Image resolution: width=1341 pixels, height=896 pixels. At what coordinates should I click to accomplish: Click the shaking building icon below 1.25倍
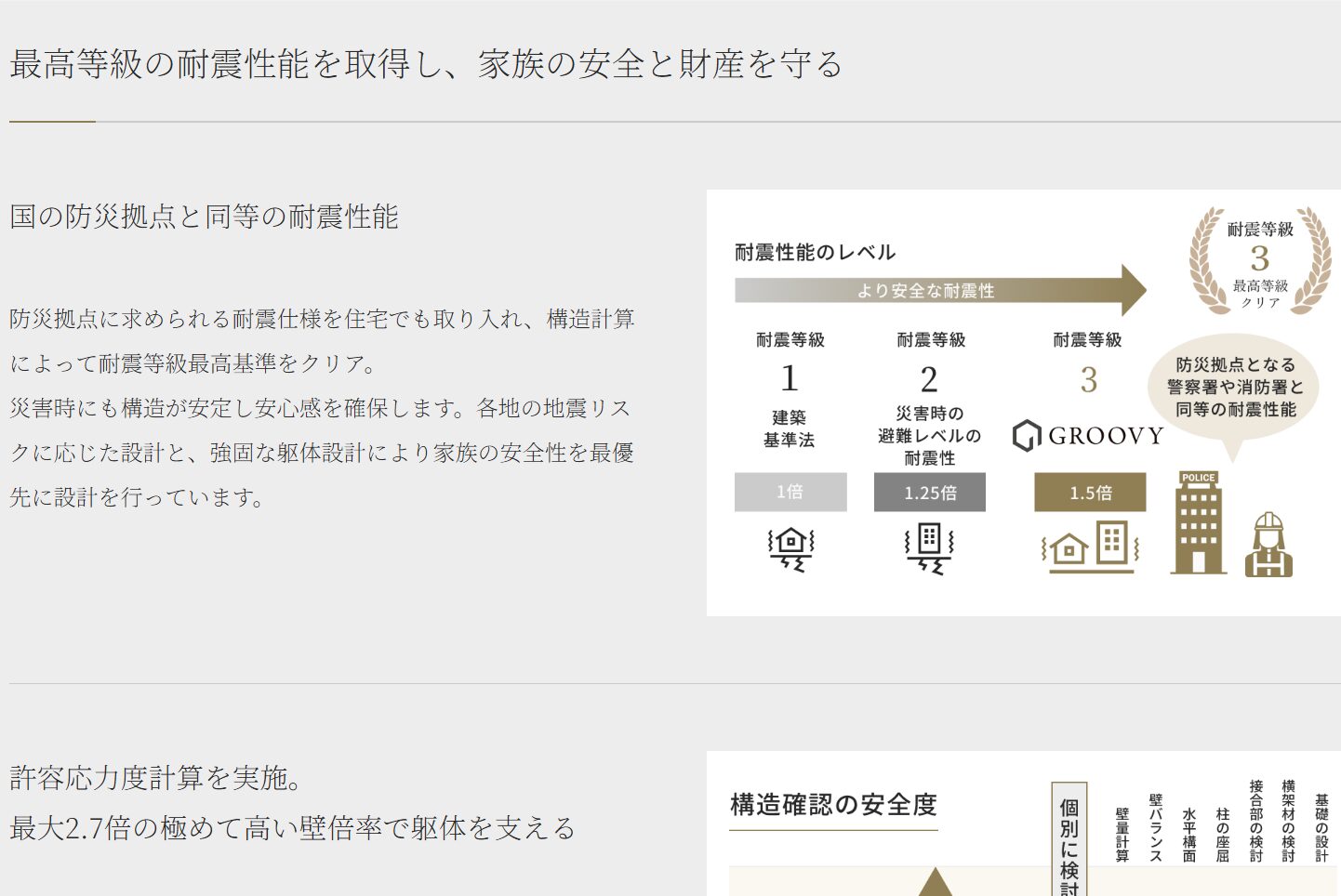[x=929, y=548]
